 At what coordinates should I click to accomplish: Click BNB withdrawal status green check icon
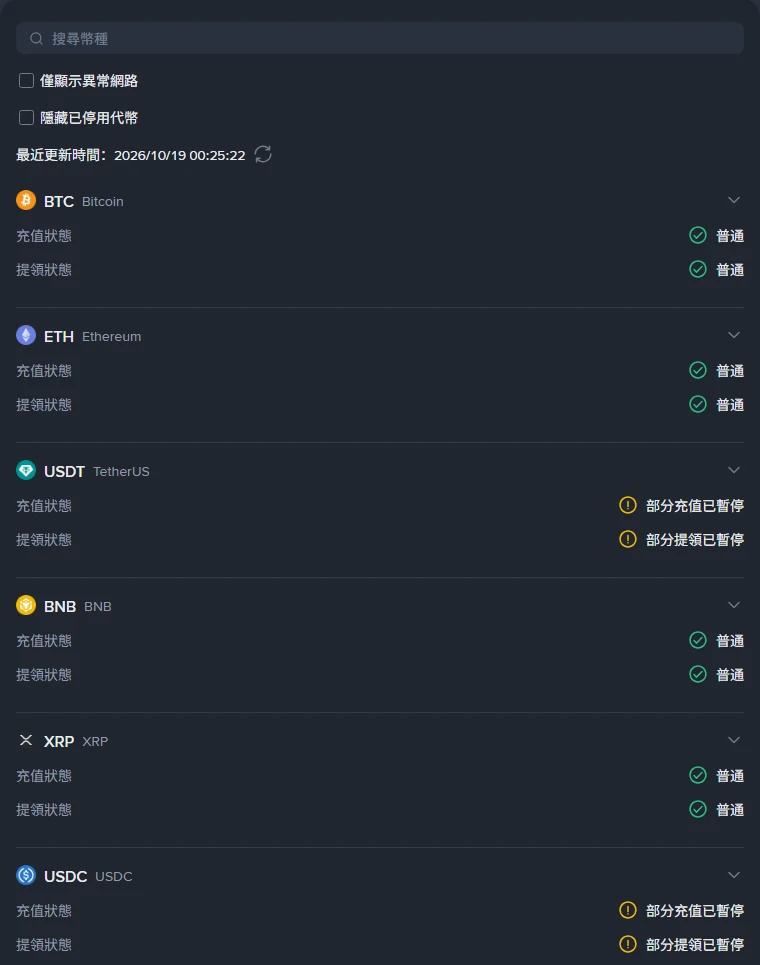[x=698, y=674]
